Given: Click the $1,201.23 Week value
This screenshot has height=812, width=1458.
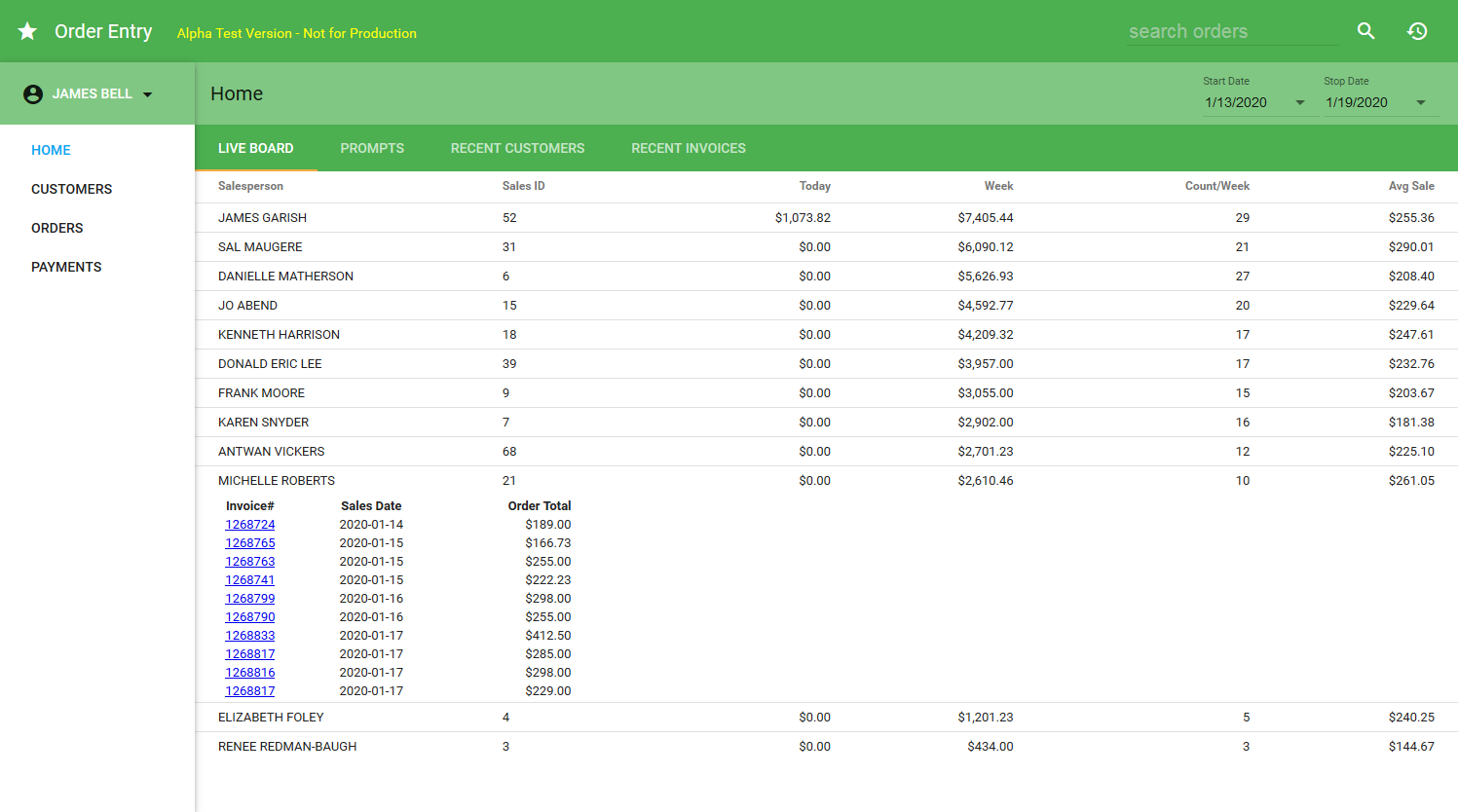Looking at the screenshot, I should point(986,718).
